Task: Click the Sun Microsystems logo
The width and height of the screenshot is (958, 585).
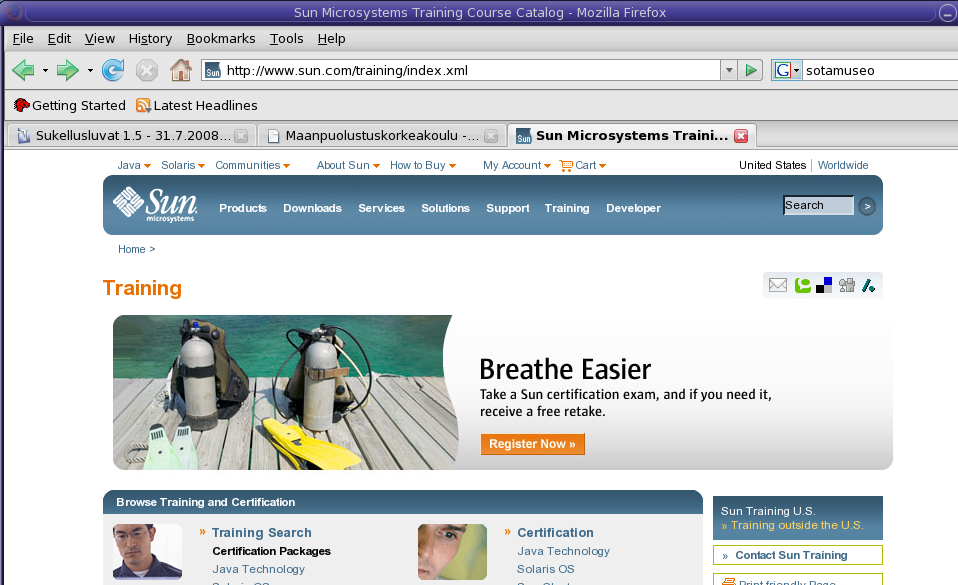Action: [x=155, y=205]
